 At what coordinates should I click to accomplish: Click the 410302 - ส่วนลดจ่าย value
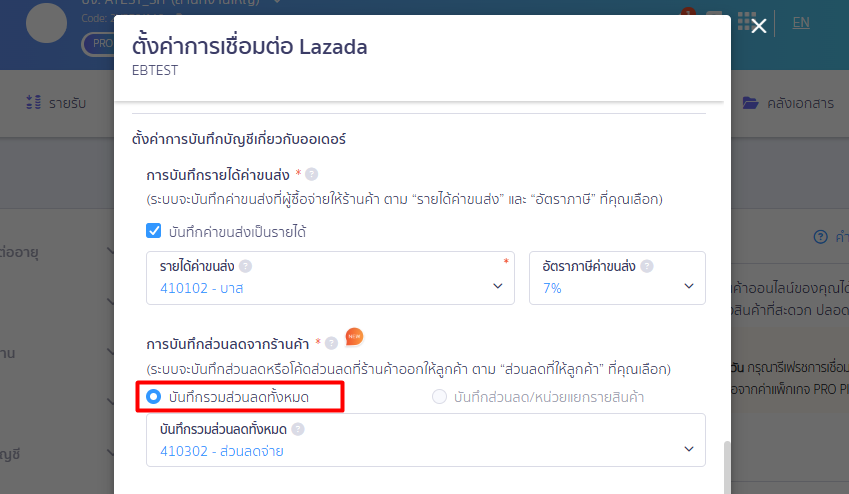(x=221, y=451)
